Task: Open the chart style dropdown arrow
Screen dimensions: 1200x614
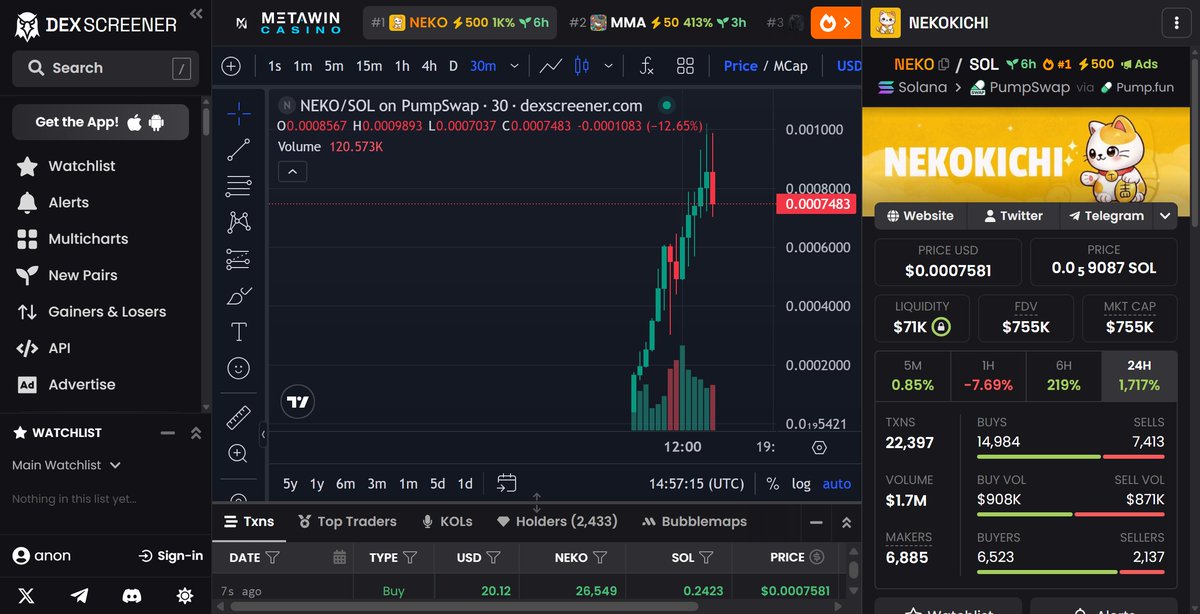Action: 610,66
